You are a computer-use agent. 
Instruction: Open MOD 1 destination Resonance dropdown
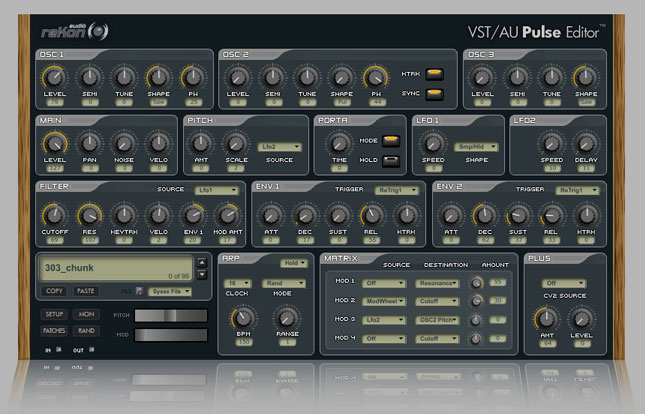(x=437, y=283)
